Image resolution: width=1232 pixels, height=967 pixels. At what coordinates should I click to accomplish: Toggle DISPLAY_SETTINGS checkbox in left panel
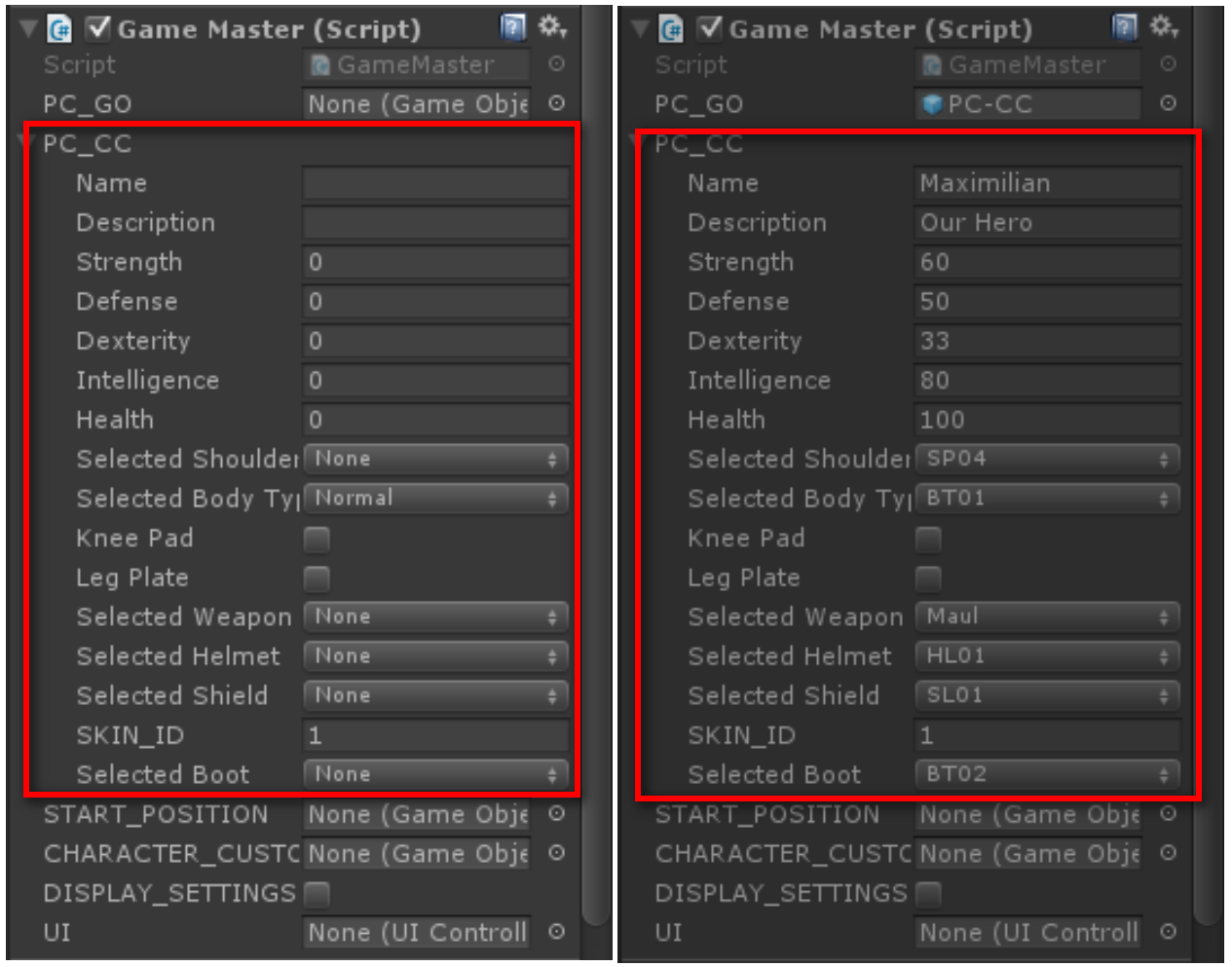coord(317,893)
